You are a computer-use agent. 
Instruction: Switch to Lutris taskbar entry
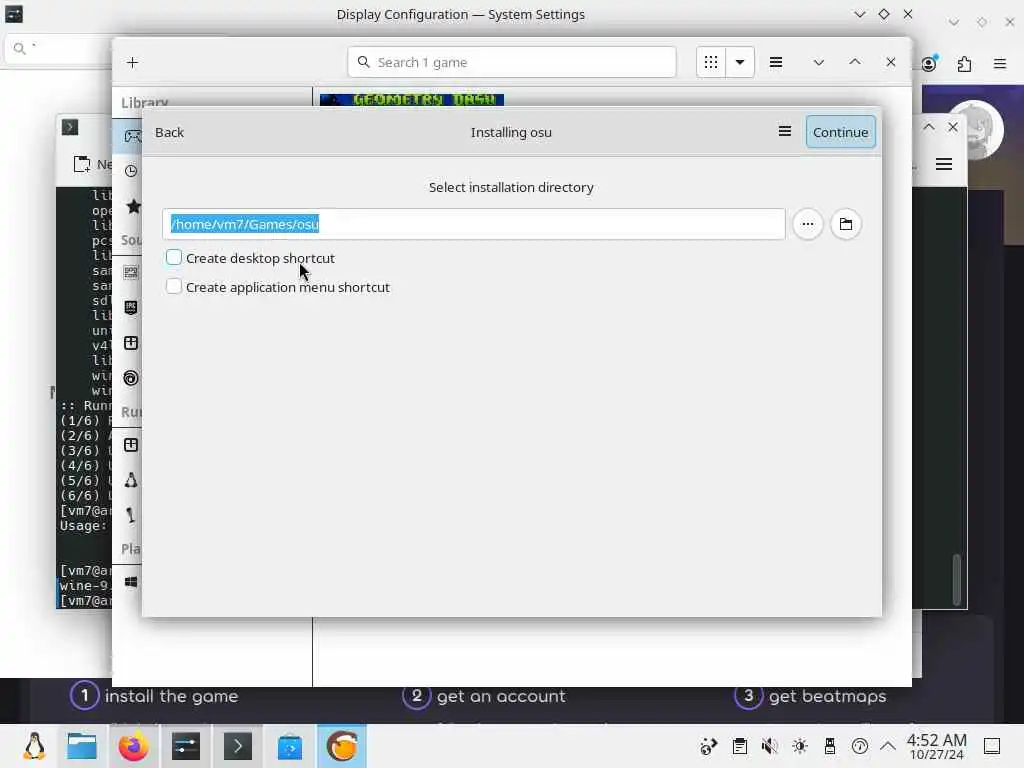[x=342, y=746]
